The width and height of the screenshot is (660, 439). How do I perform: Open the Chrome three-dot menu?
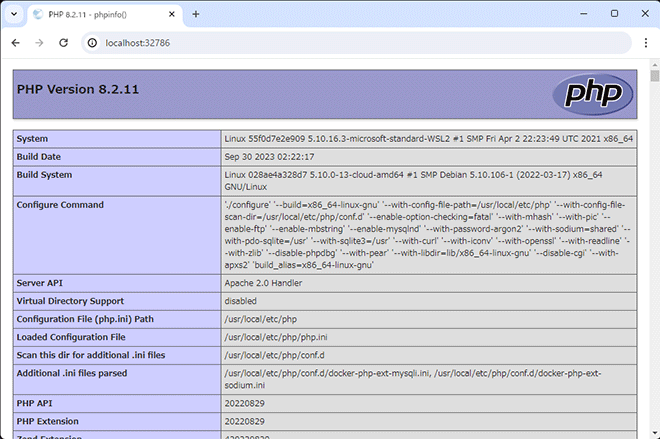(x=646, y=43)
